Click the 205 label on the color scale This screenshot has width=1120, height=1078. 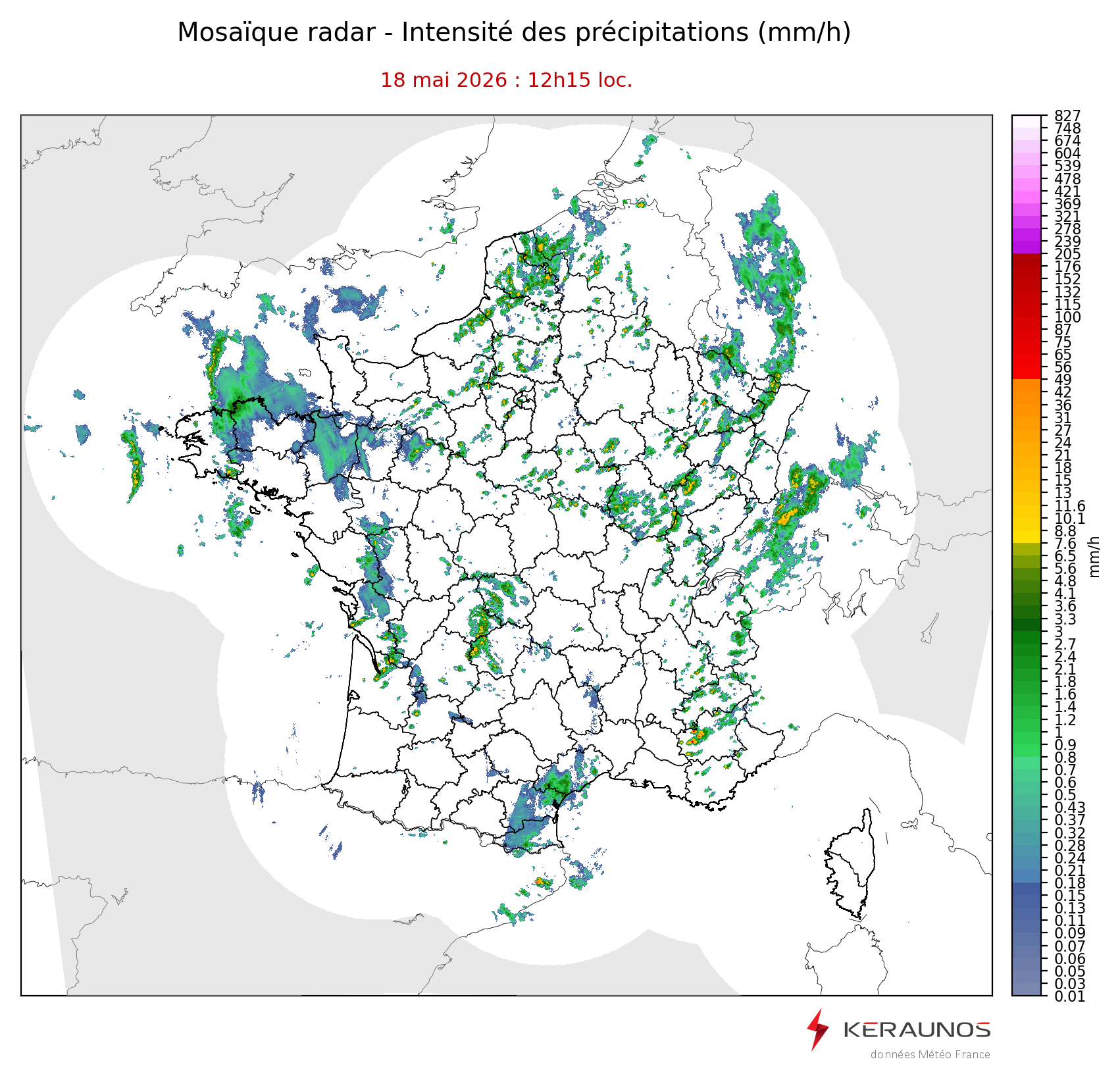tap(1067, 254)
